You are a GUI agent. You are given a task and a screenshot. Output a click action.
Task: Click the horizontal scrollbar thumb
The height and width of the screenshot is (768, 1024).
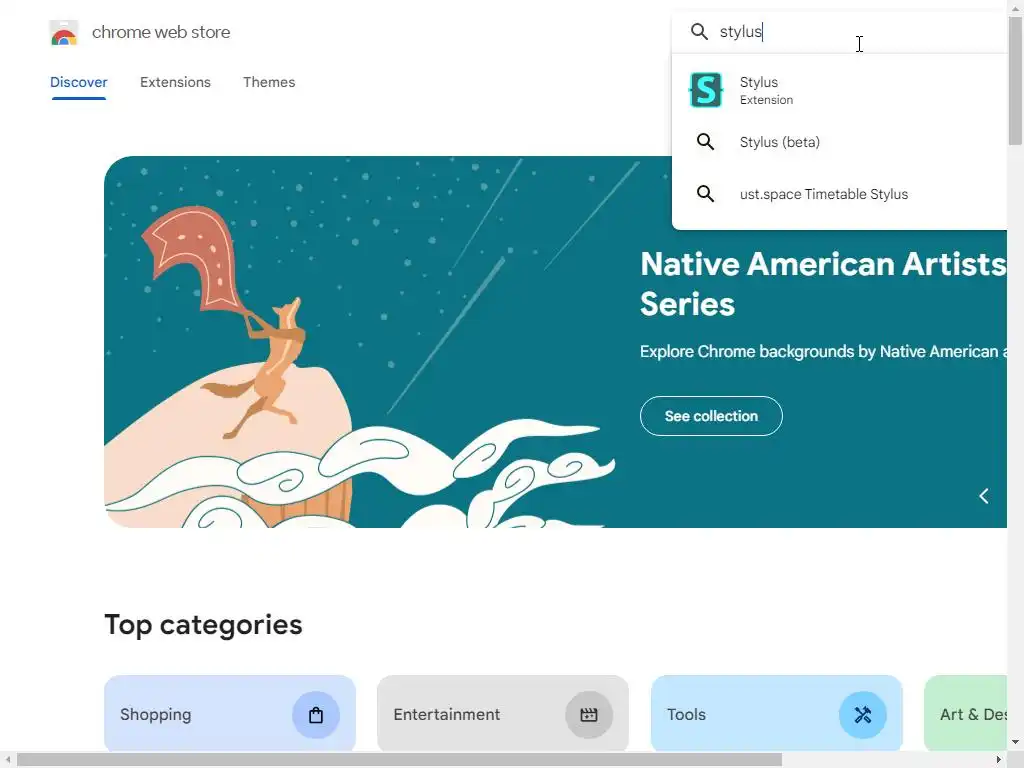pos(399,760)
